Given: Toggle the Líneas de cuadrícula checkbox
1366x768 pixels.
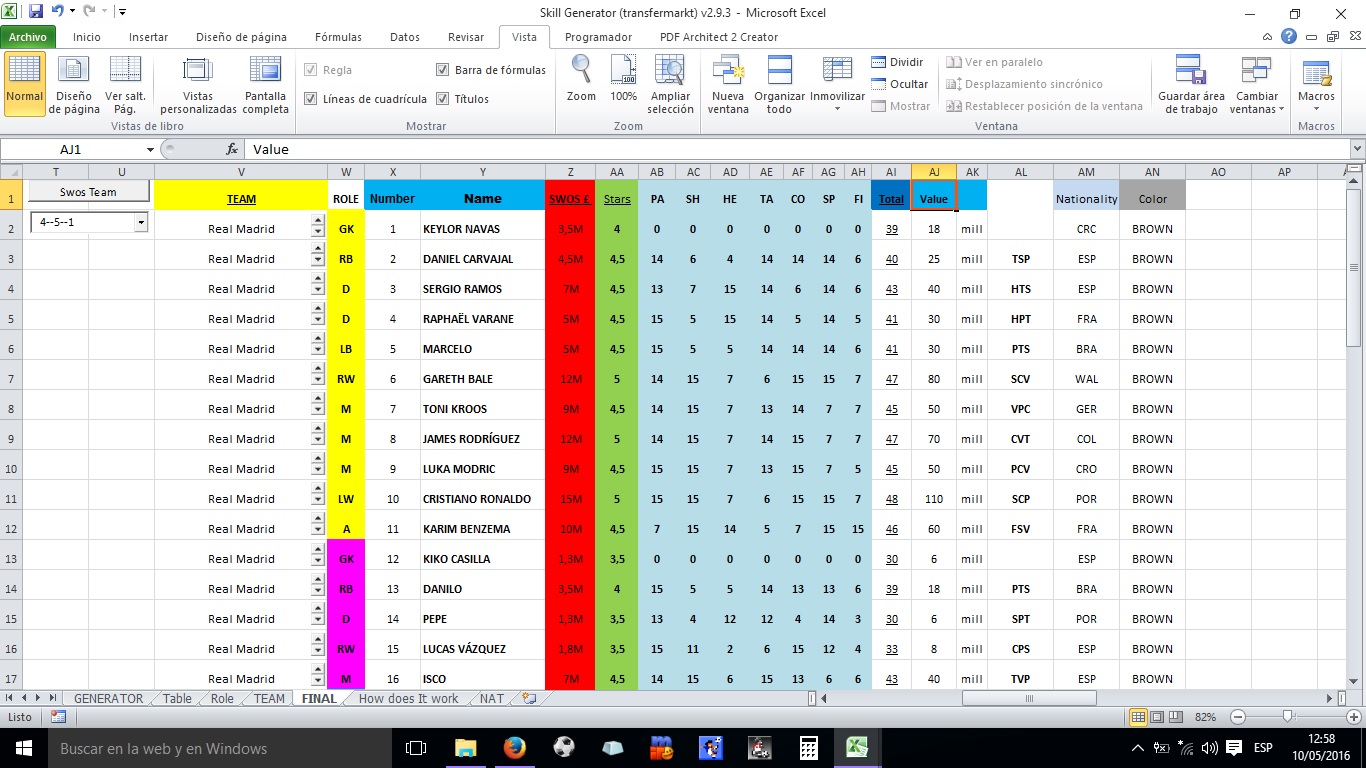Looking at the screenshot, I should point(311,99).
